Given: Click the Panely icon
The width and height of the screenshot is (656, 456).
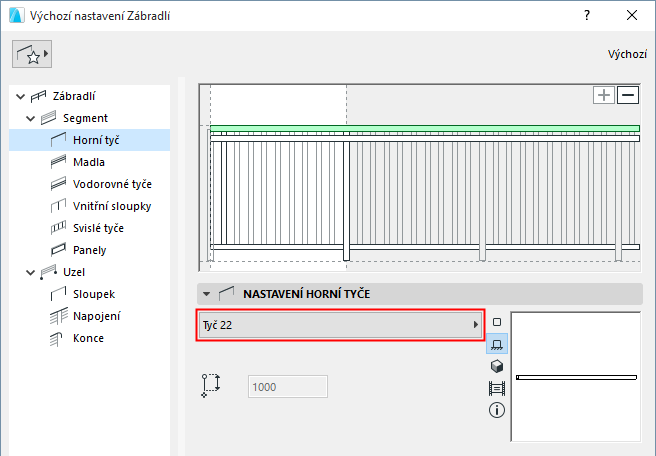Looking at the screenshot, I should click(58, 250).
